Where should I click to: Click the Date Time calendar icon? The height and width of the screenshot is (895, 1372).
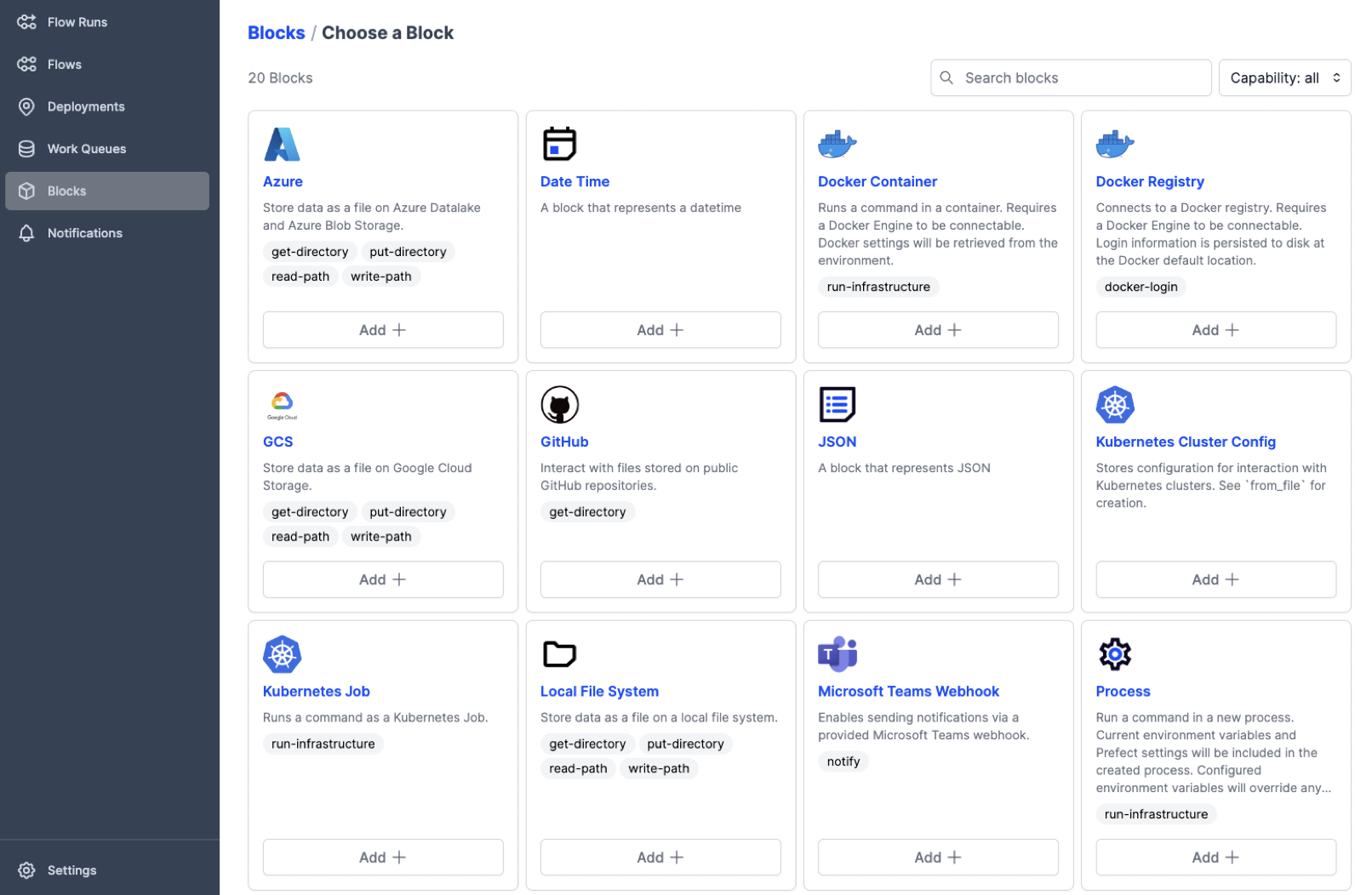point(559,144)
